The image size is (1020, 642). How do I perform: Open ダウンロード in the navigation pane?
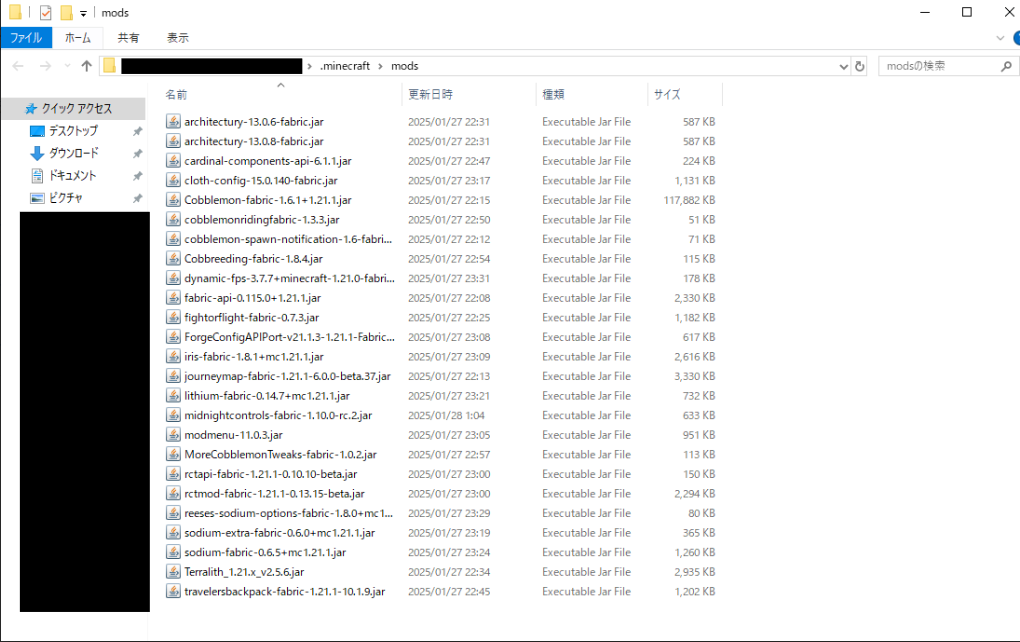(74, 153)
